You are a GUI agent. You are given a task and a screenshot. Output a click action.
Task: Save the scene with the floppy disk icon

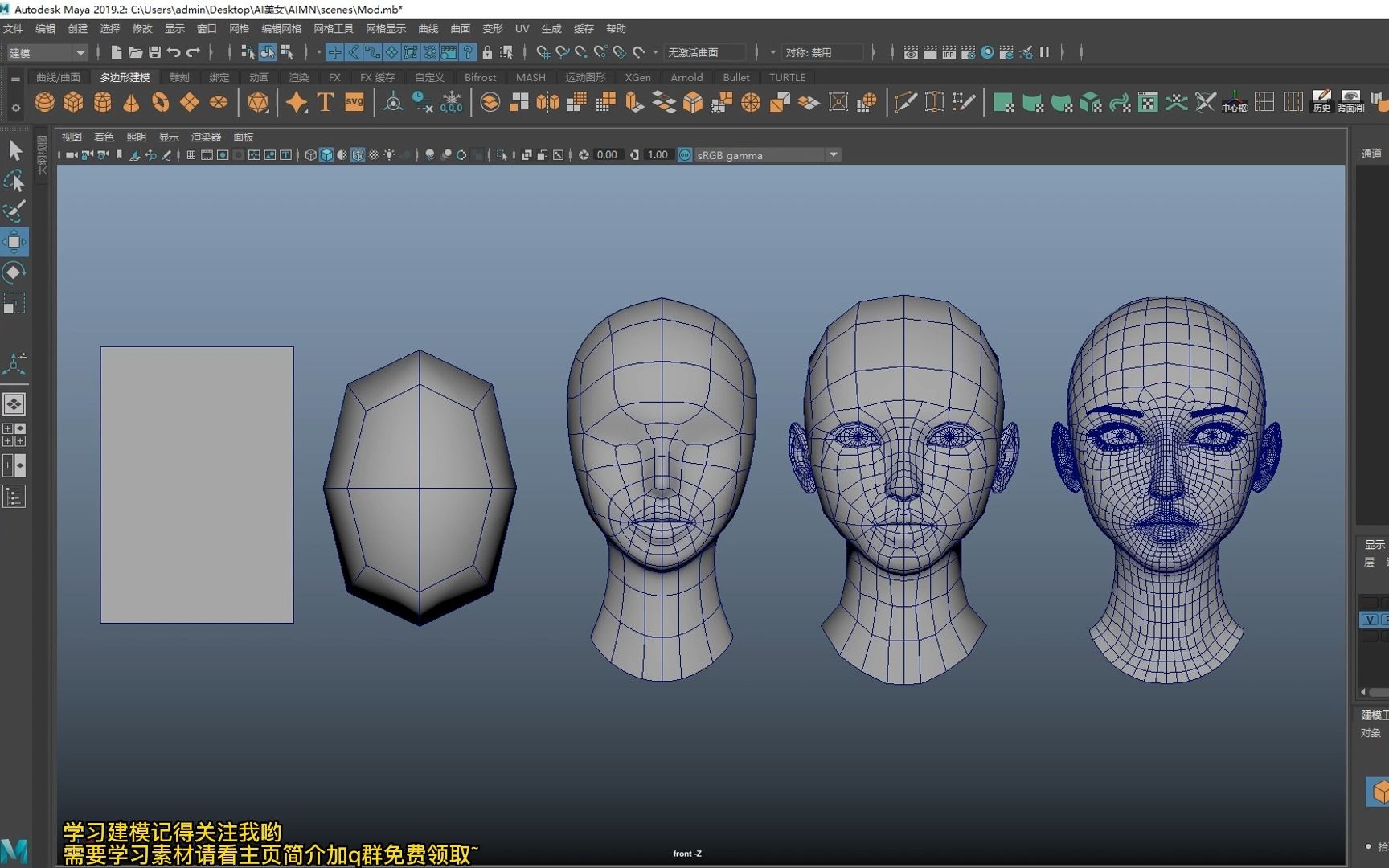point(154,52)
